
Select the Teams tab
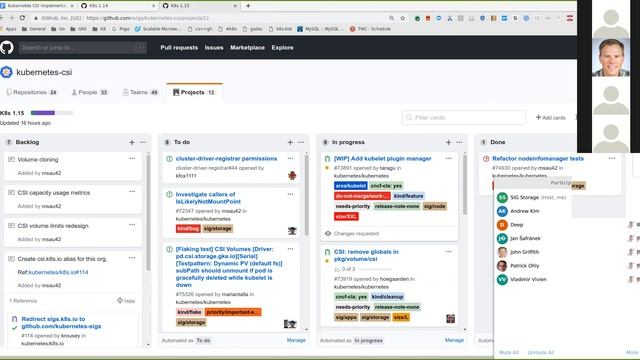click(140, 92)
